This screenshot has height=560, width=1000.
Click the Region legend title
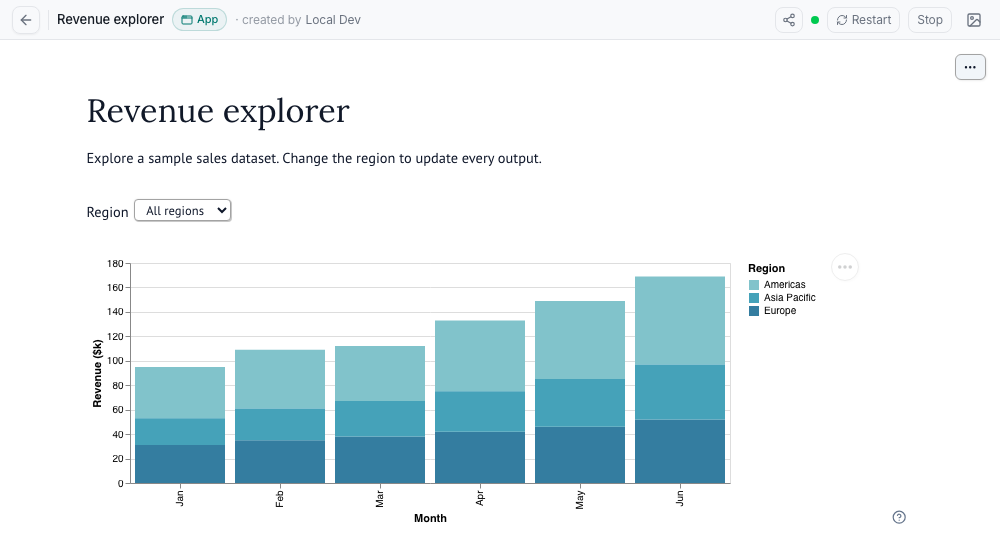766,269
